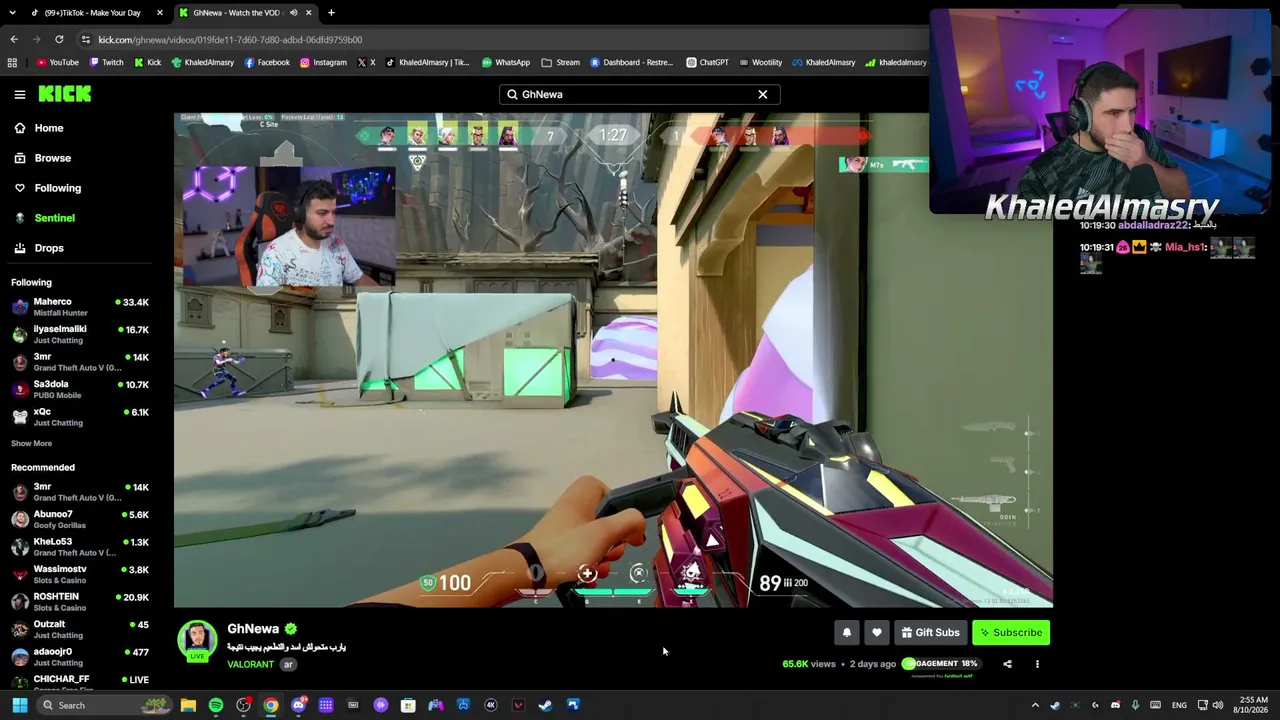The width and height of the screenshot is (1280, 720).
Task: Open Drops in the Kick sidebar
Action: point(40,248)
